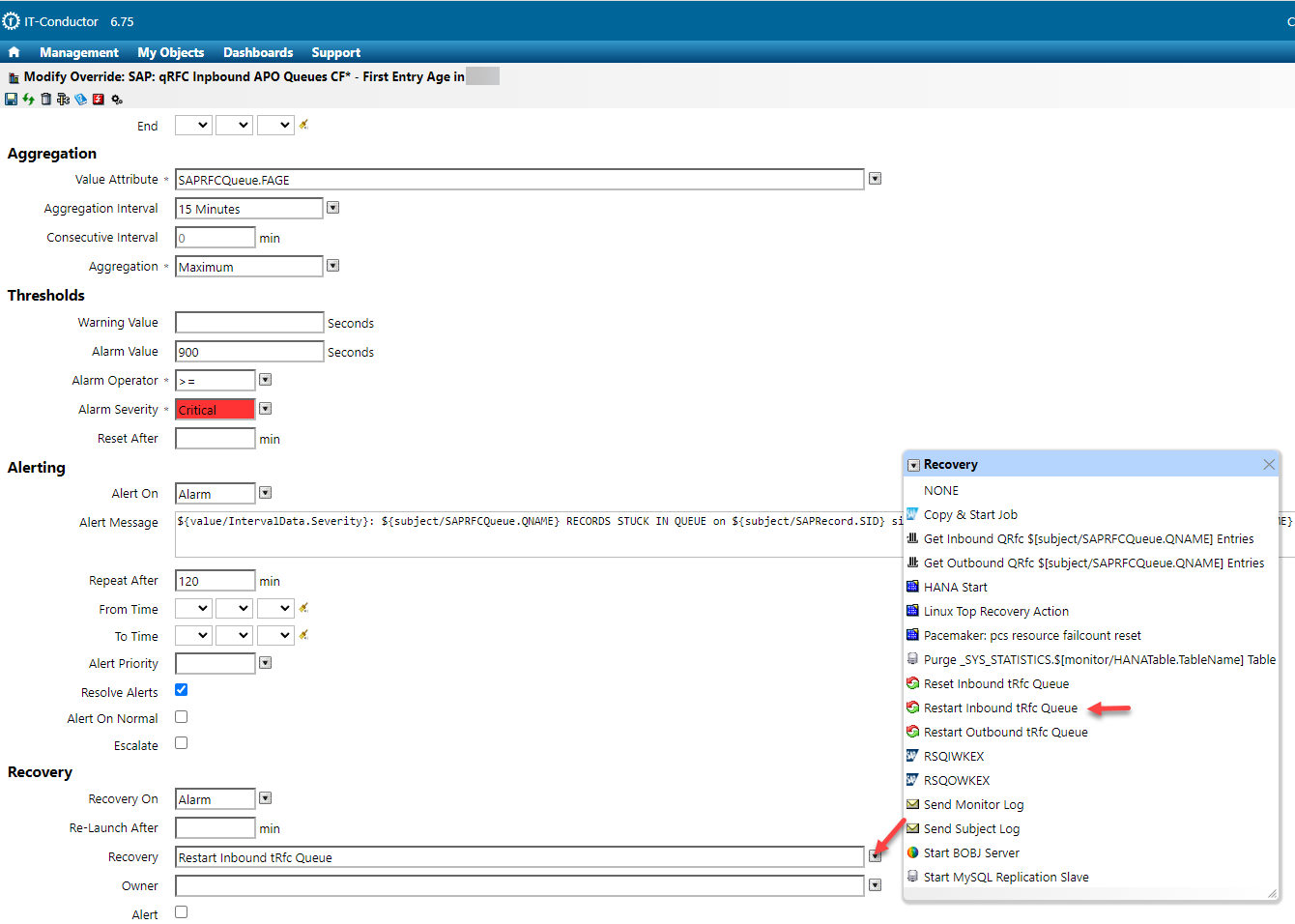Click the red lightning bolt toolbar icon
This screenshot has width=1295, height=924.
[x=99, y=100]
